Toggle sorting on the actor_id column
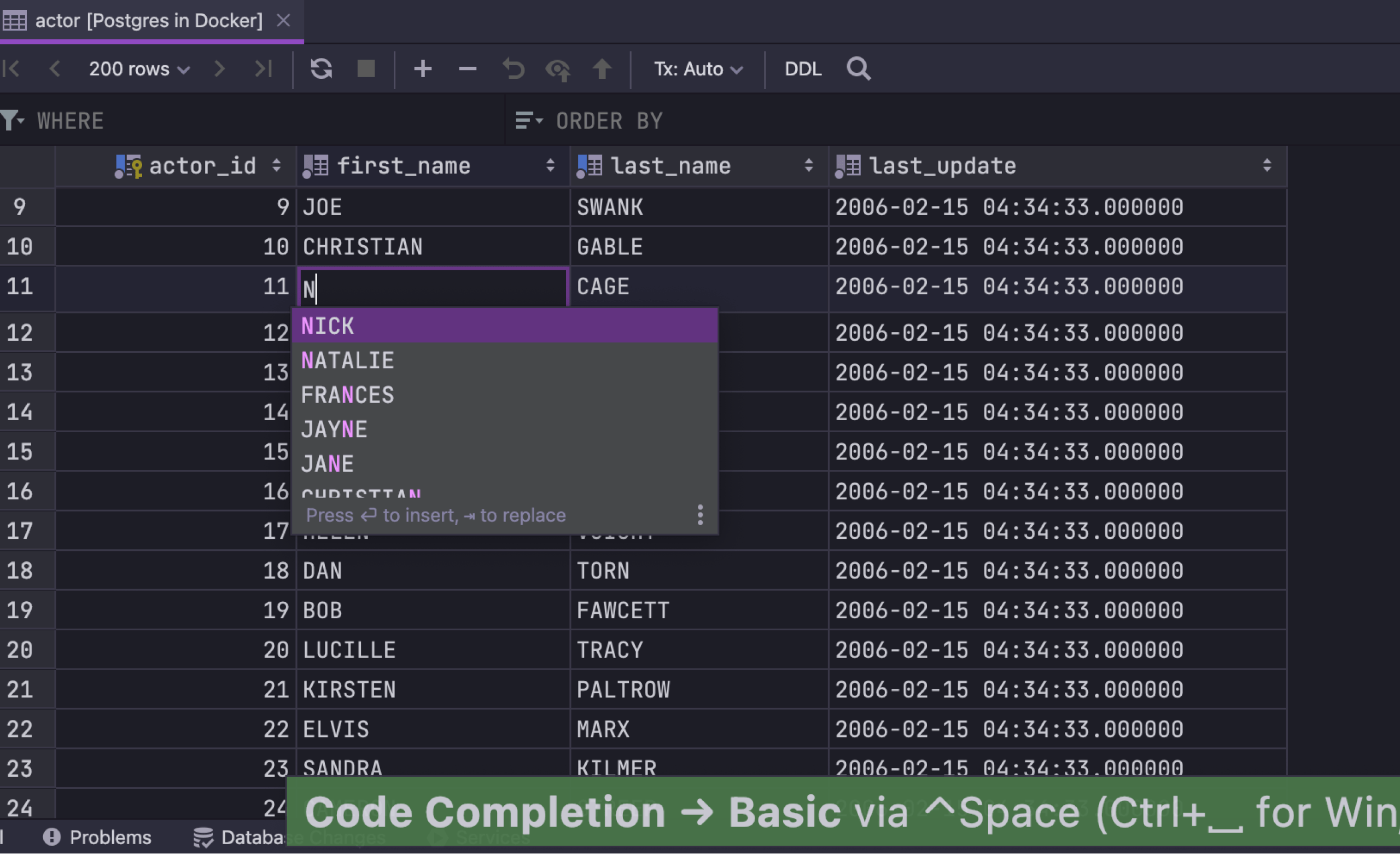The image size is (1400, 860). [276, 166]
